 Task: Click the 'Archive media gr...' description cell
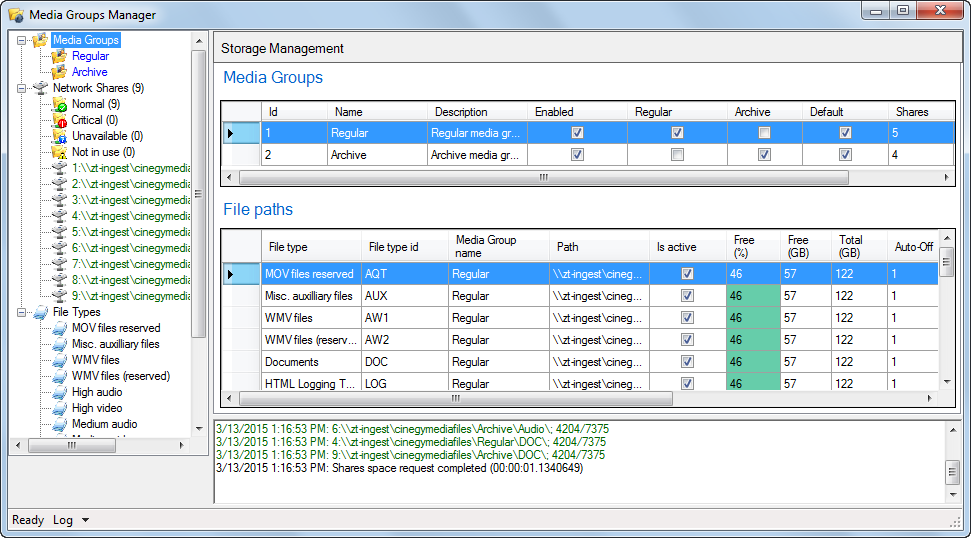(x=477, y=155)
